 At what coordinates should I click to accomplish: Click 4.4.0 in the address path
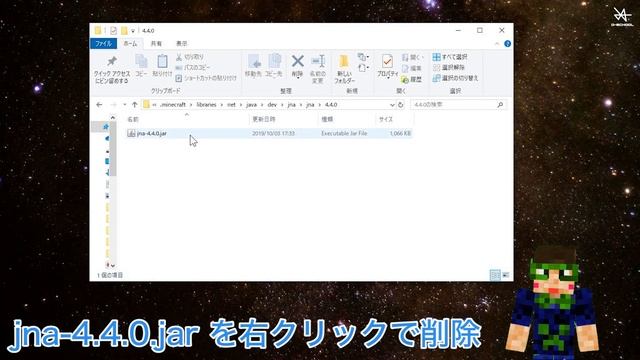[x=331, y=105]
